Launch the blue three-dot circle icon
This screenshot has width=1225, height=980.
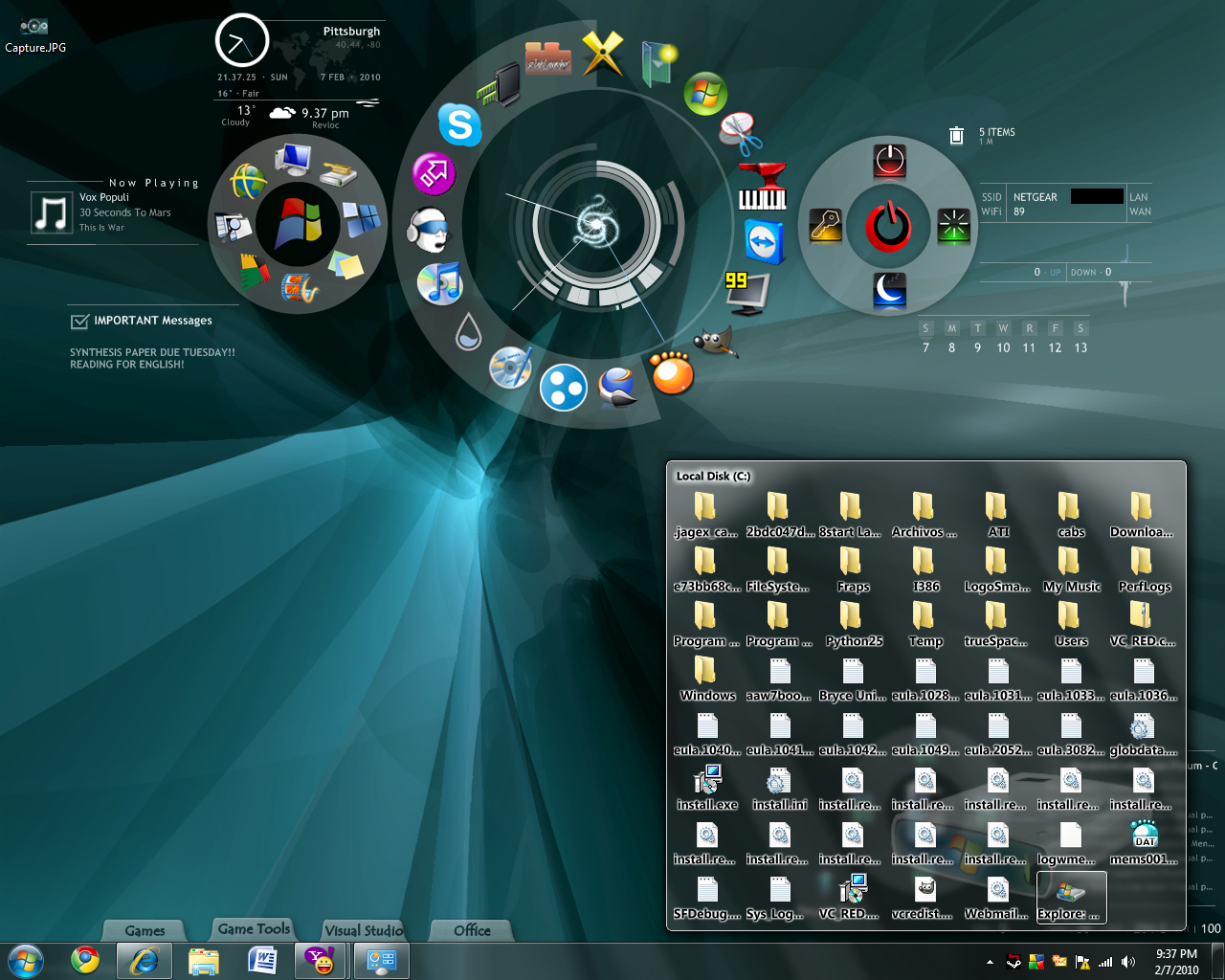point(563,388)
